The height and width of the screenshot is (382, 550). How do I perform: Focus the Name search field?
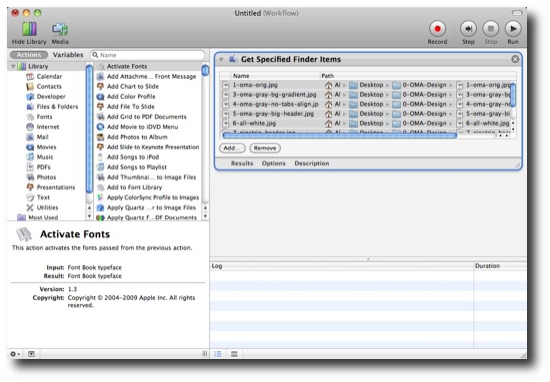tap(147, 55)
